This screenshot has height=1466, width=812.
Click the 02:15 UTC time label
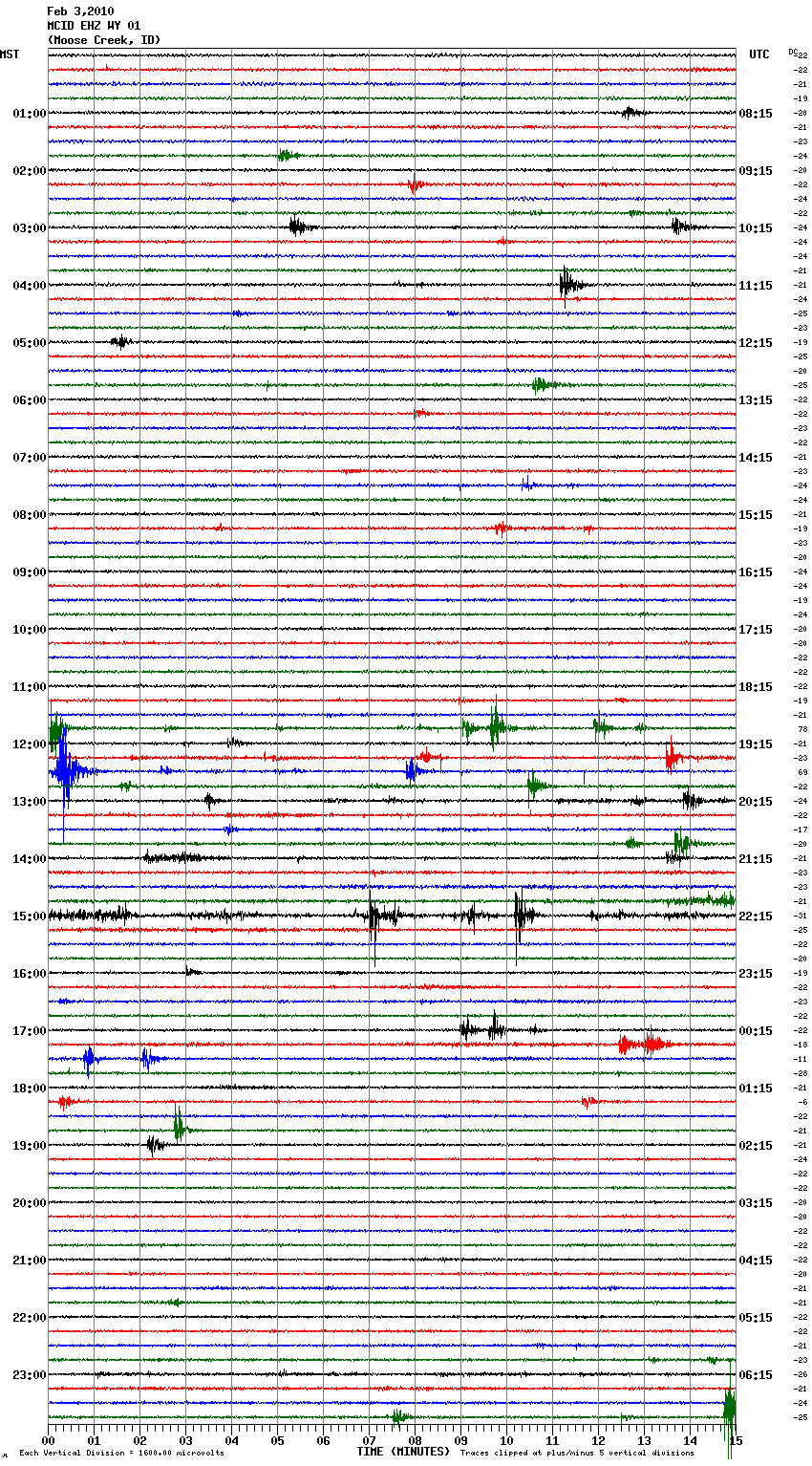pos(756,1146)
